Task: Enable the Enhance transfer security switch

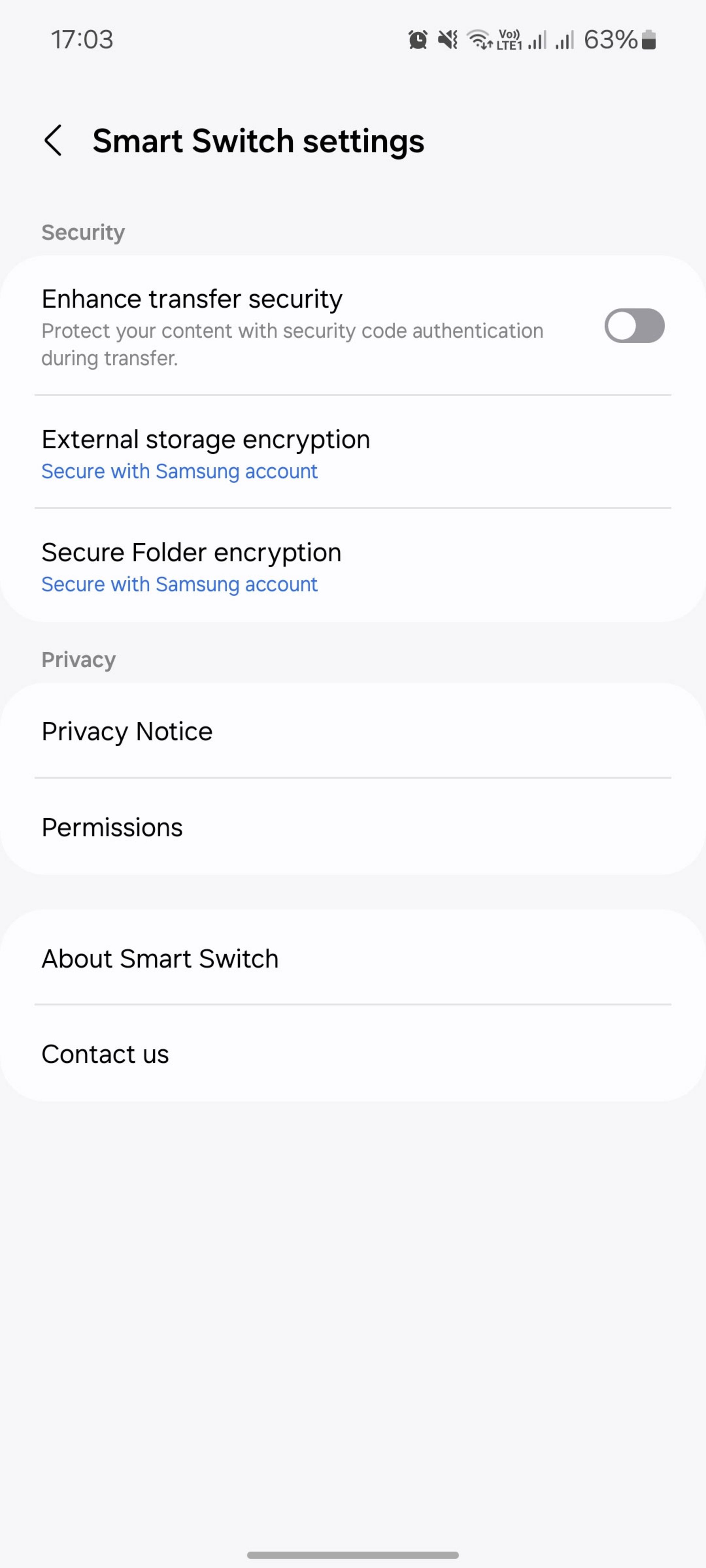Action: 634,326
